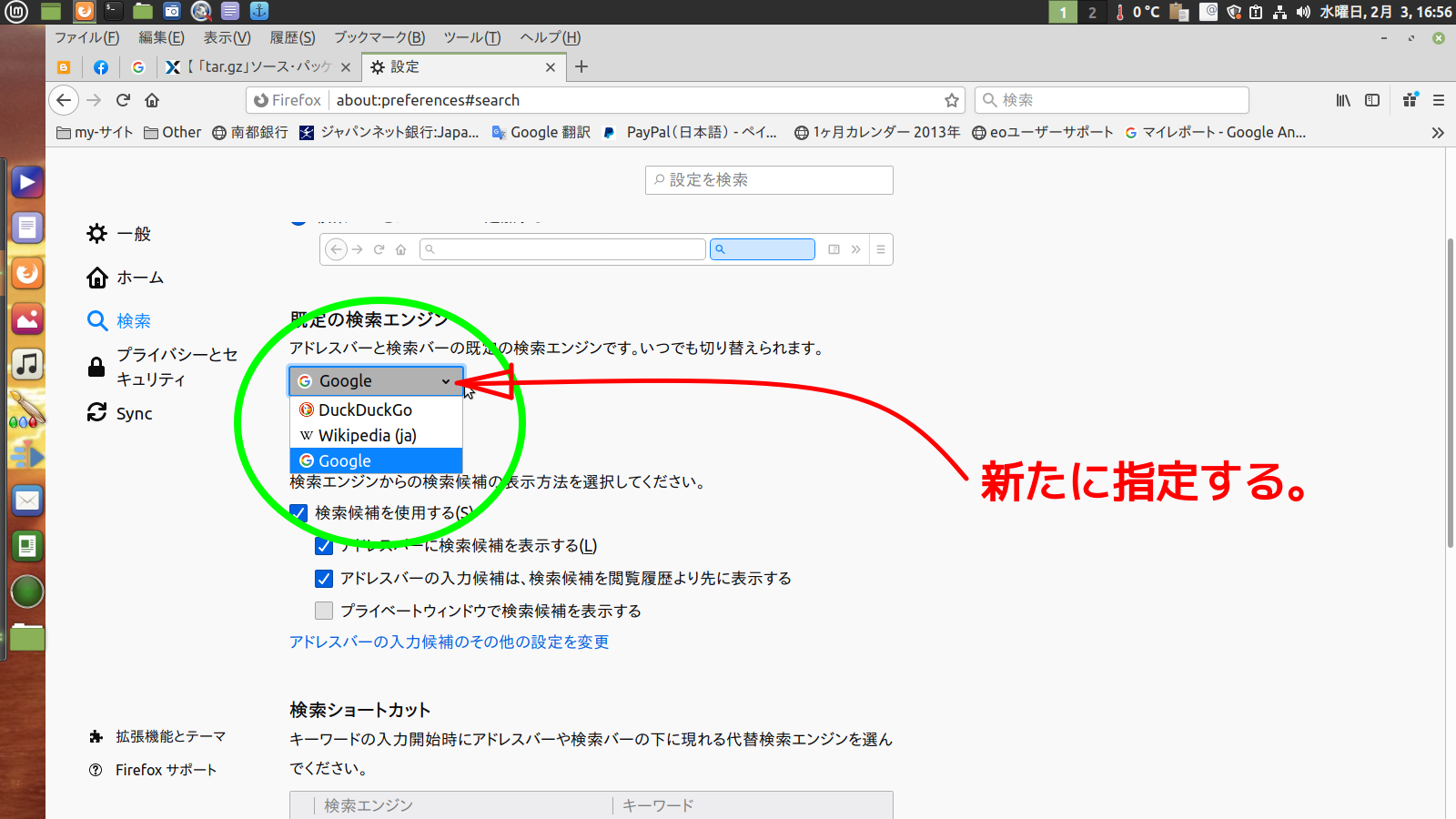The height and width of the screenshot is (819, 1456).
Task: Select DuckDuckGo from the engine list
Action: [376, 410]
